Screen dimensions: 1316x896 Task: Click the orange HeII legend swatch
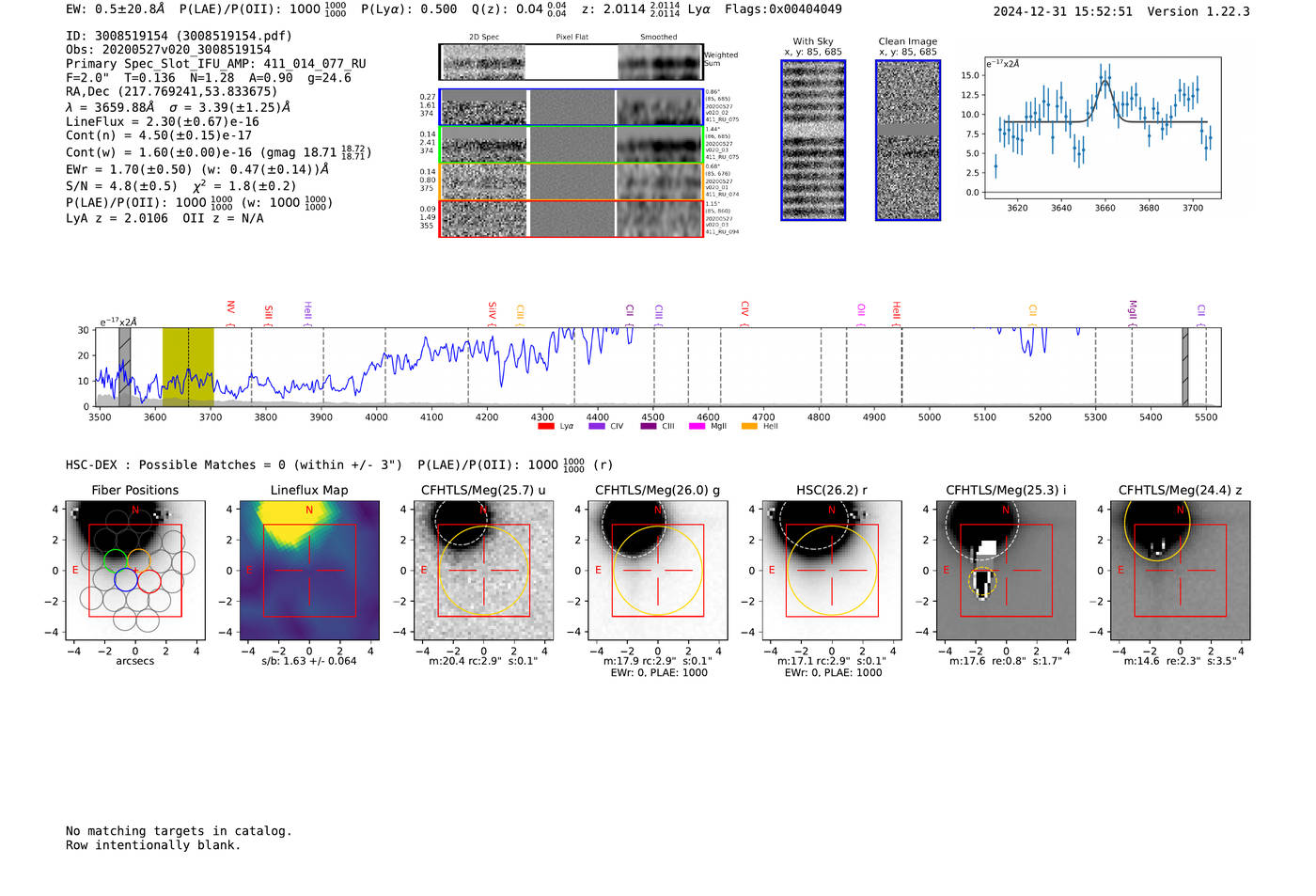pyautogui.click(x=749, y=427)
